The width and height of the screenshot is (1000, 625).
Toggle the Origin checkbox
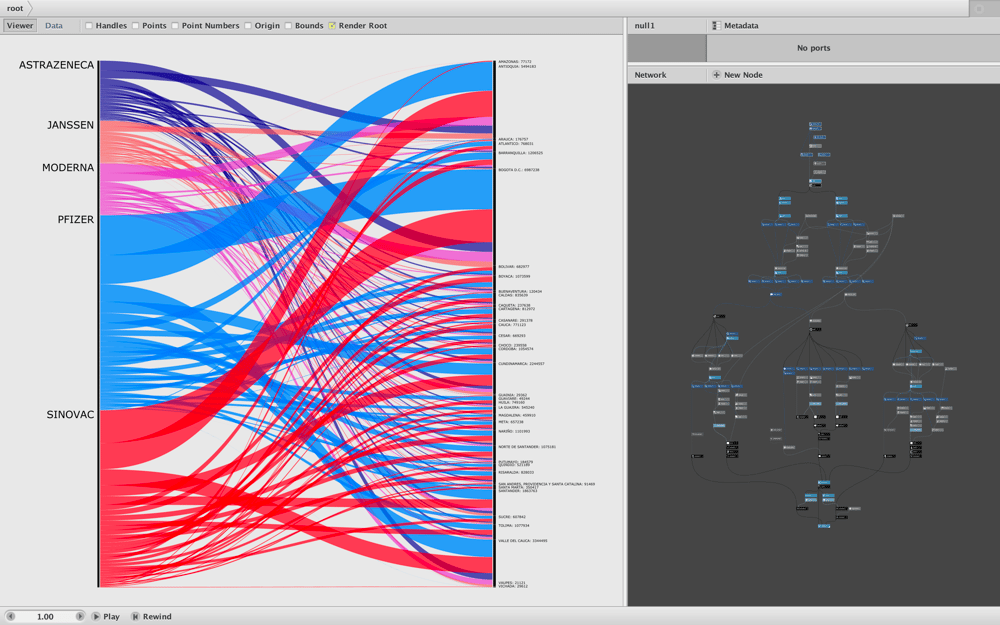coord(247,26)
